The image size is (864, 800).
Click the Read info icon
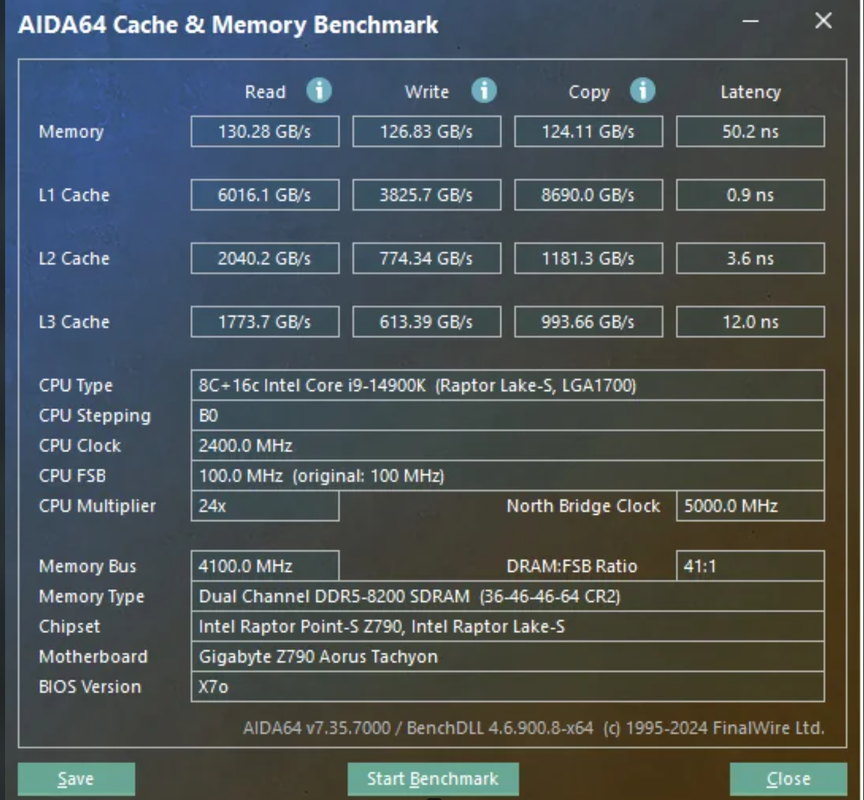click(x=319, y=90)
